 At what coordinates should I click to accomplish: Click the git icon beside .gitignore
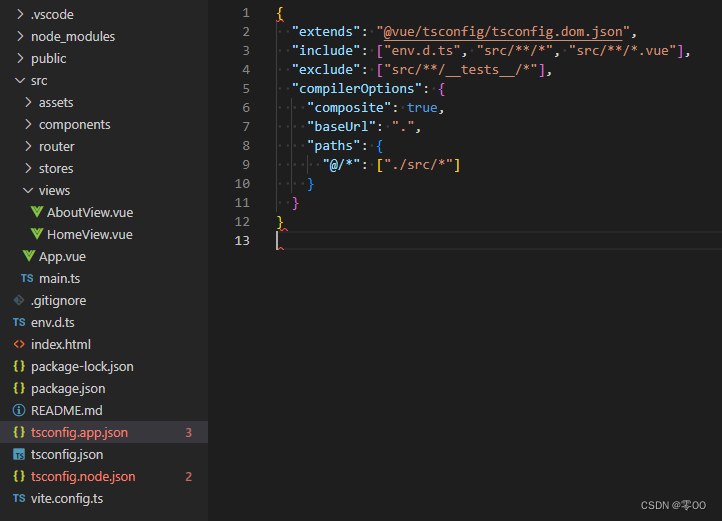[x=19, y=300]
